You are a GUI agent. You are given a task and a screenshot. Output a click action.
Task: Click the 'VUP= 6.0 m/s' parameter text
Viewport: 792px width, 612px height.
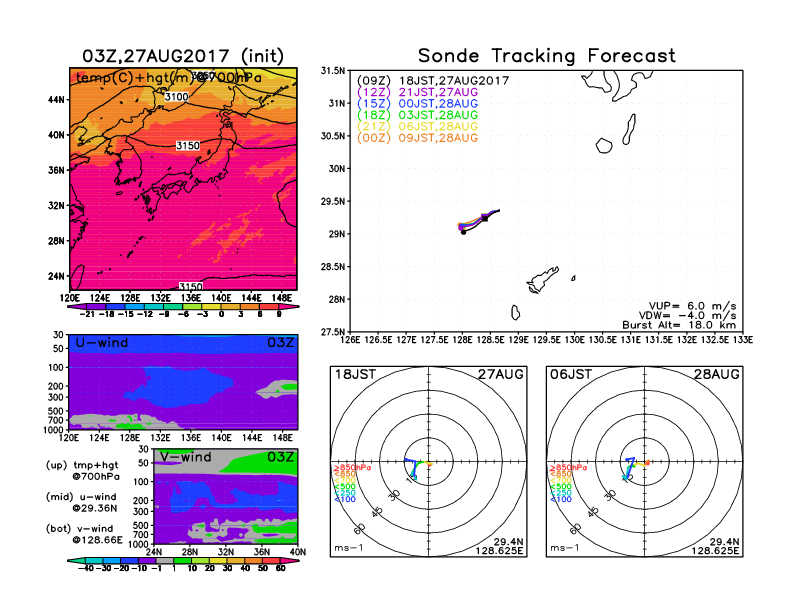click(692, 306)
